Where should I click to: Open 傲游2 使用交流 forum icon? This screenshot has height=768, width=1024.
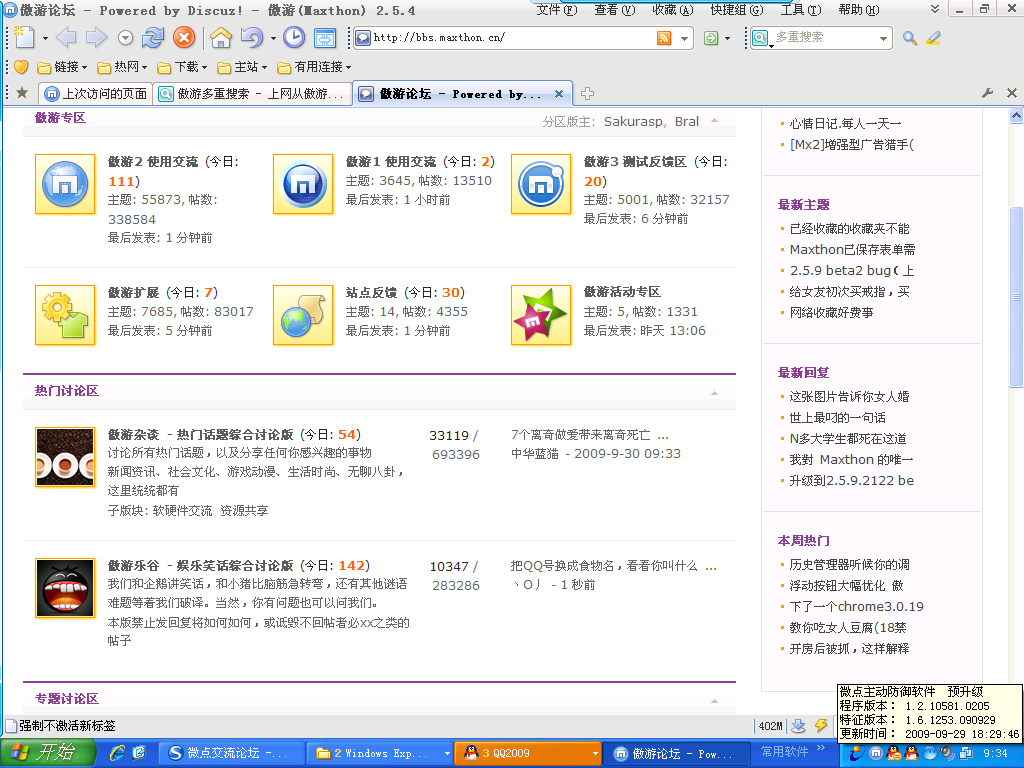coord(65,184)
